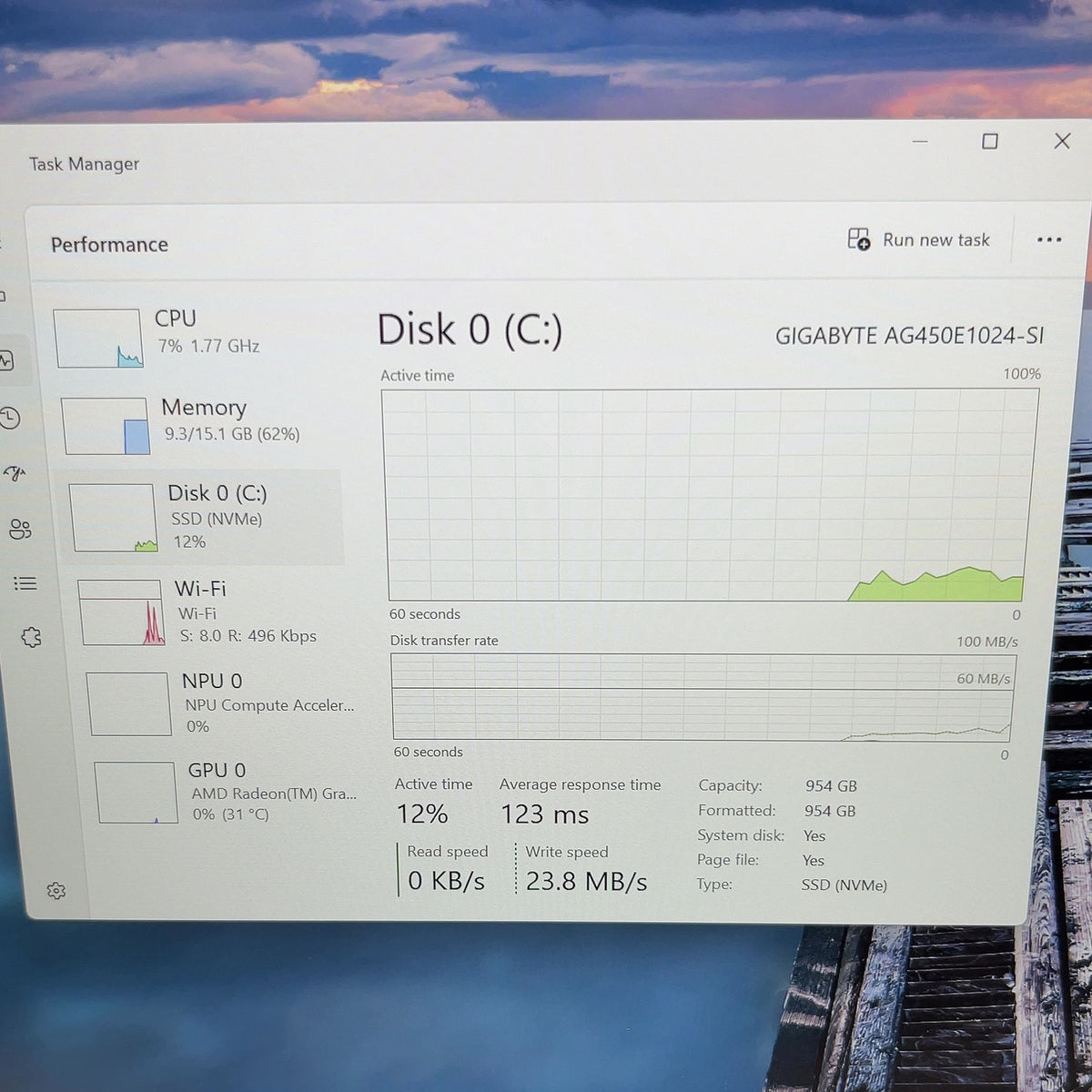The height and width of the screenshot is (1092, 1092).
Task: Click the Task Manager window title
Action: click(84, 164)
